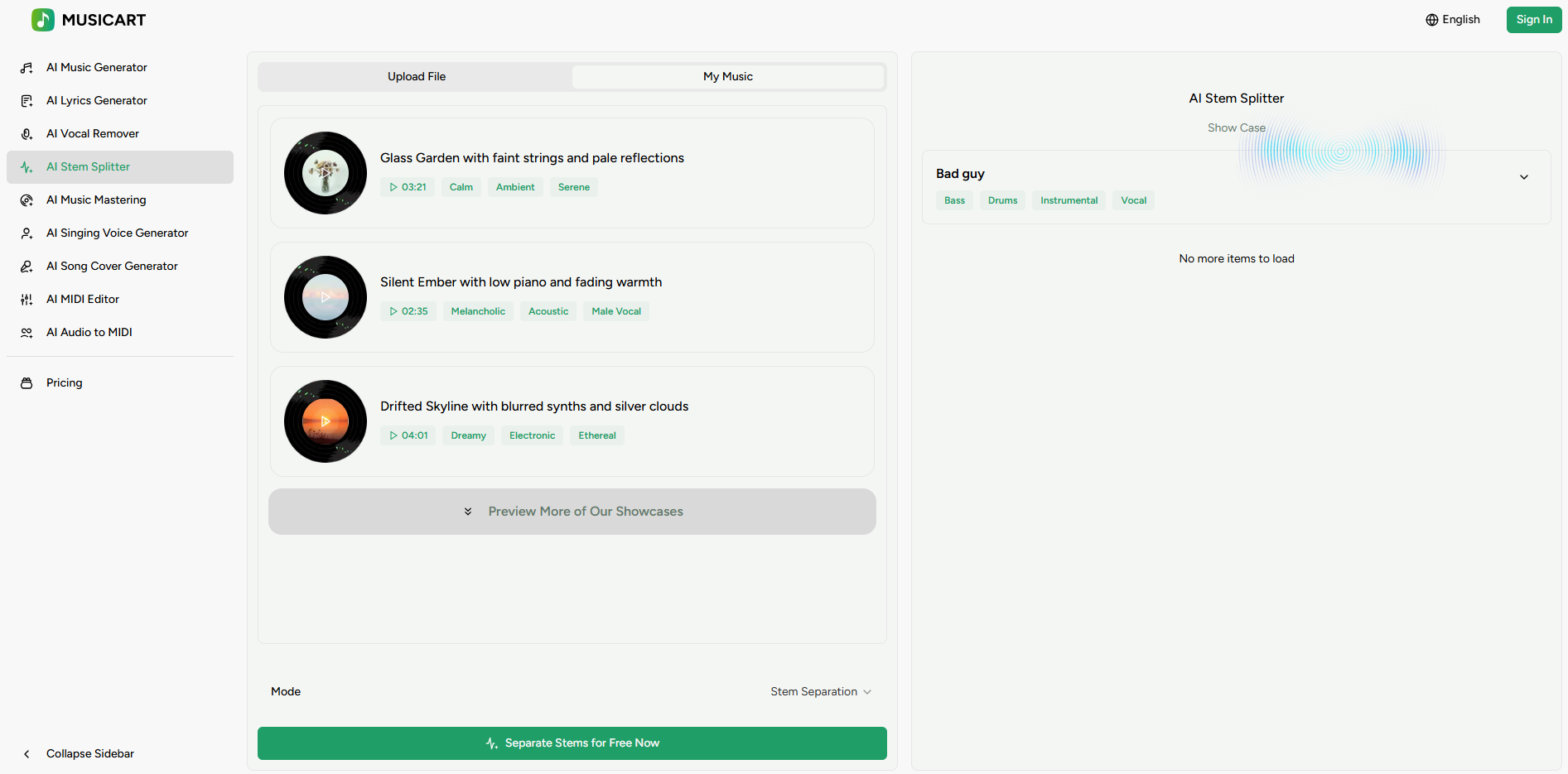Toggle the Vocal stem tag for Bad guy

(1133, 200)
